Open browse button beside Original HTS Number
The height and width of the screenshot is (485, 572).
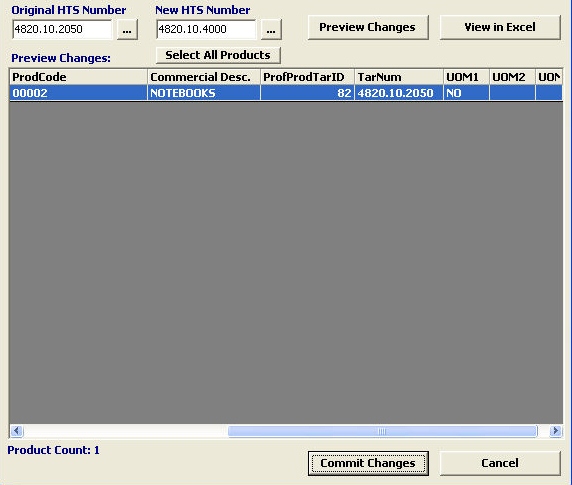127,30
